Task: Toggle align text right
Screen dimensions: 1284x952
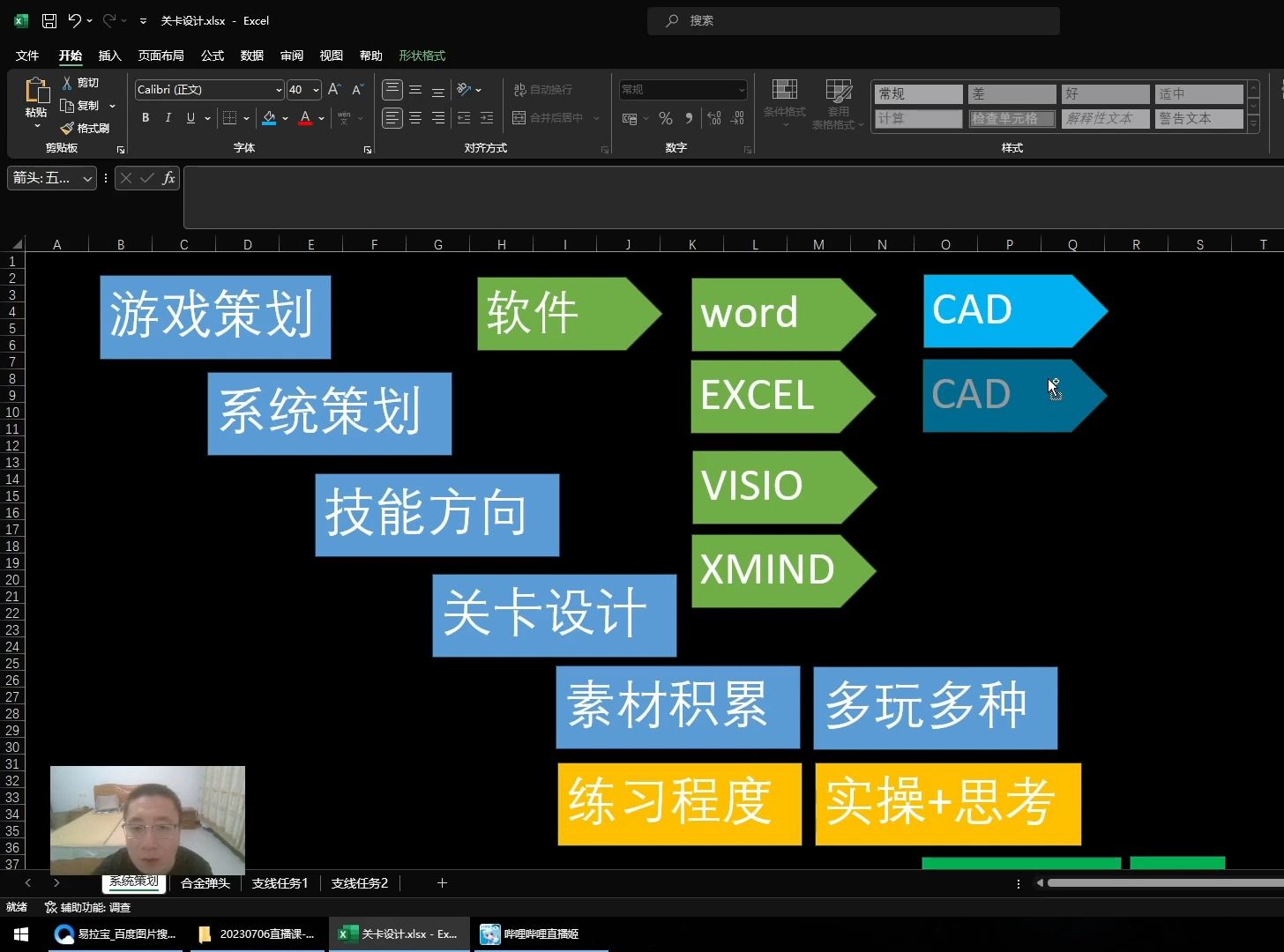Action: click(438, 118)
